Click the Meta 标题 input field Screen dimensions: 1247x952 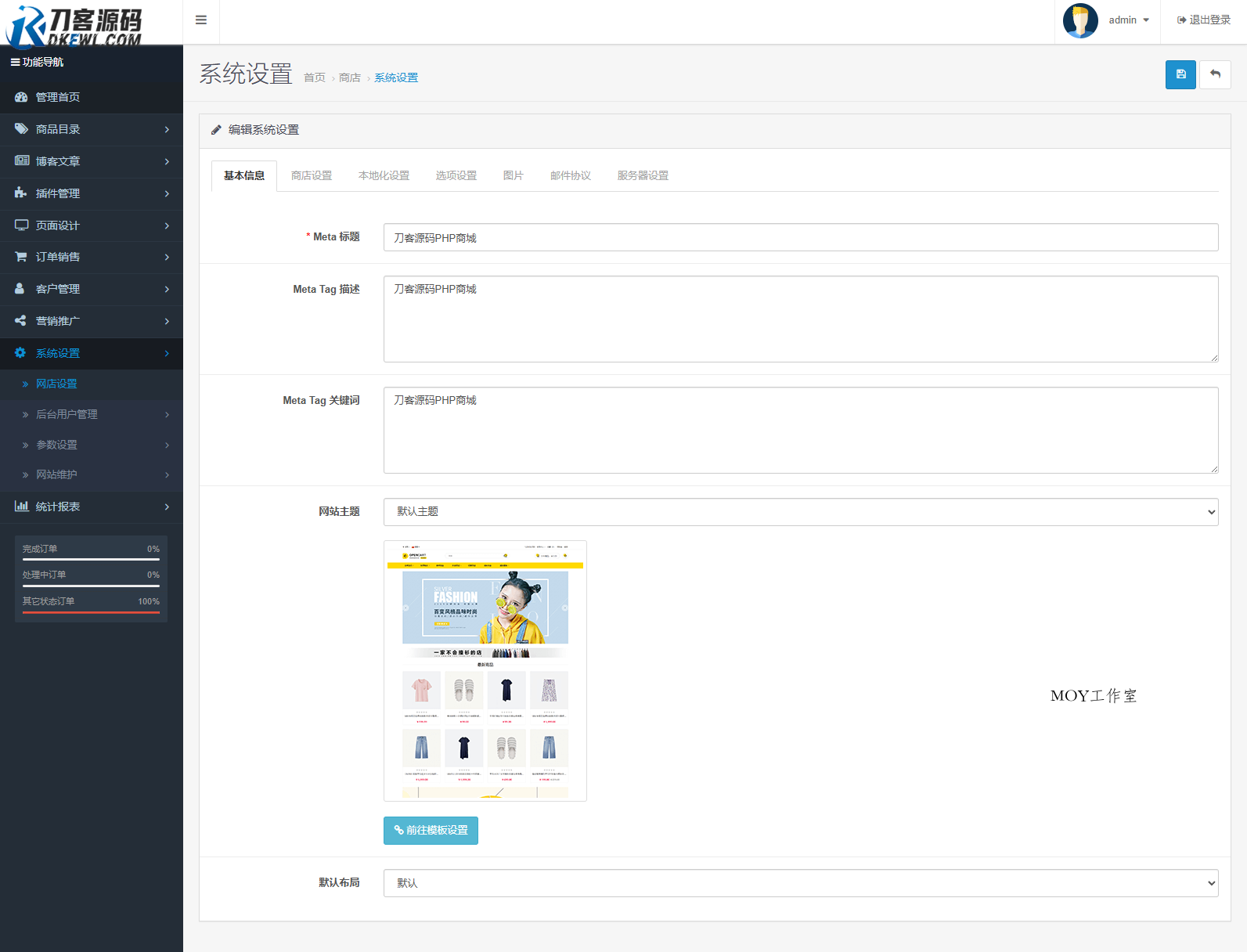point(800,237)
